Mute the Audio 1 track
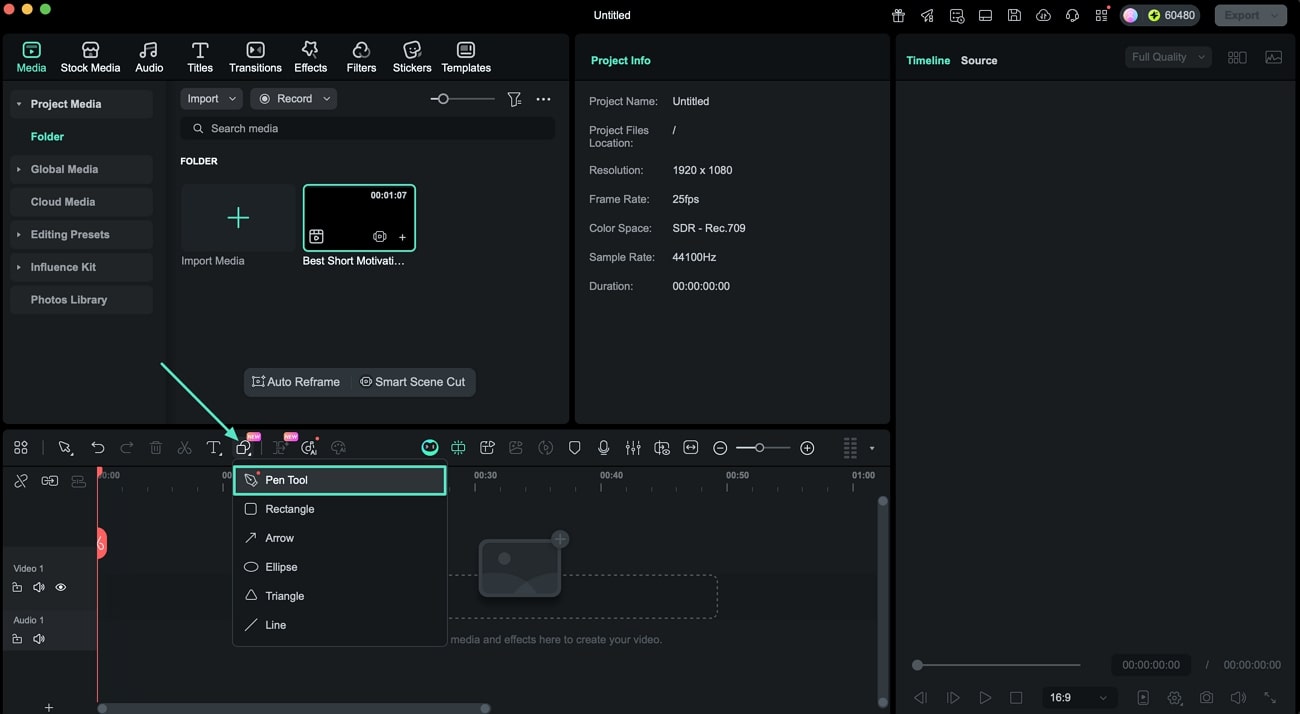 (39, 639)
